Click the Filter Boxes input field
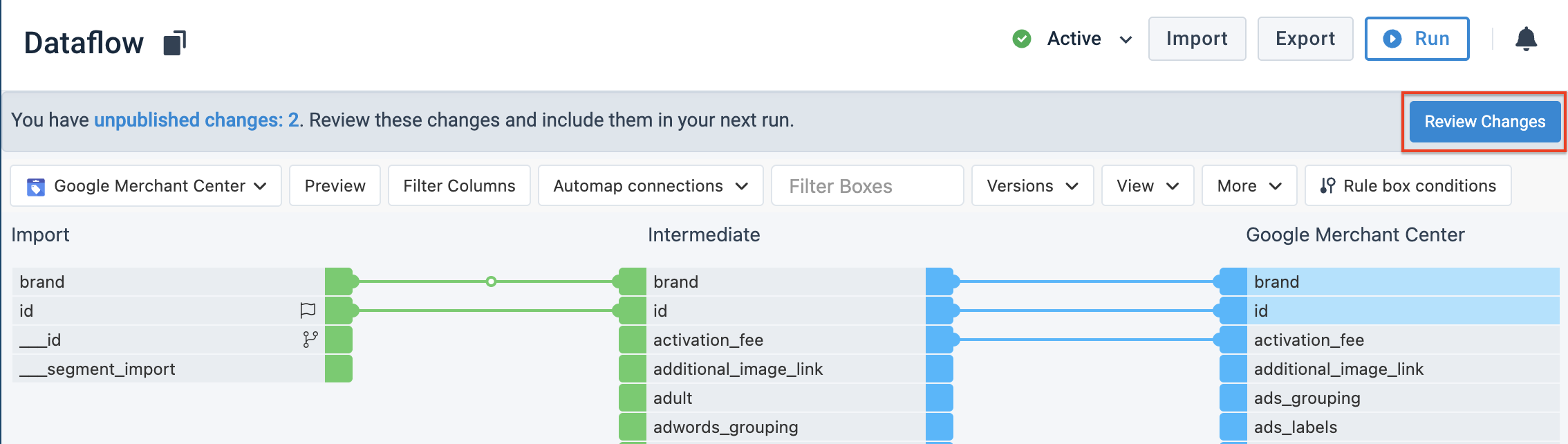This screenshot has height=444, width=1568. pos(867,185)
